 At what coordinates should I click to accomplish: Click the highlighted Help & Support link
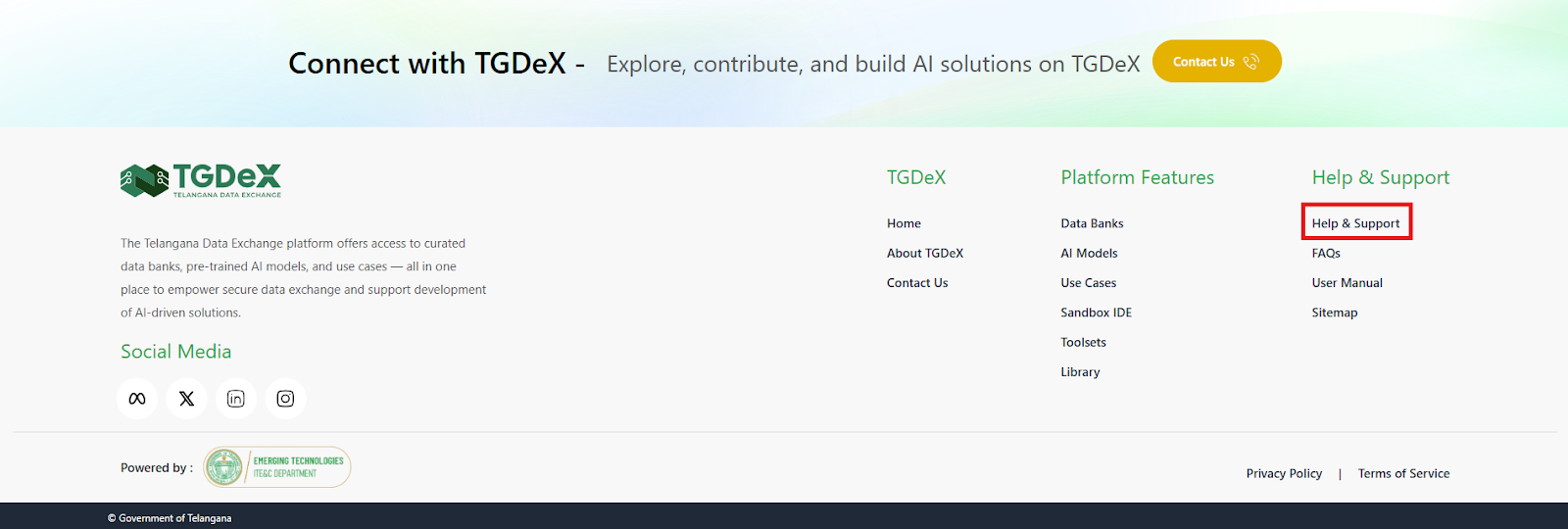pyautogui.click(x=1355, y=223)
